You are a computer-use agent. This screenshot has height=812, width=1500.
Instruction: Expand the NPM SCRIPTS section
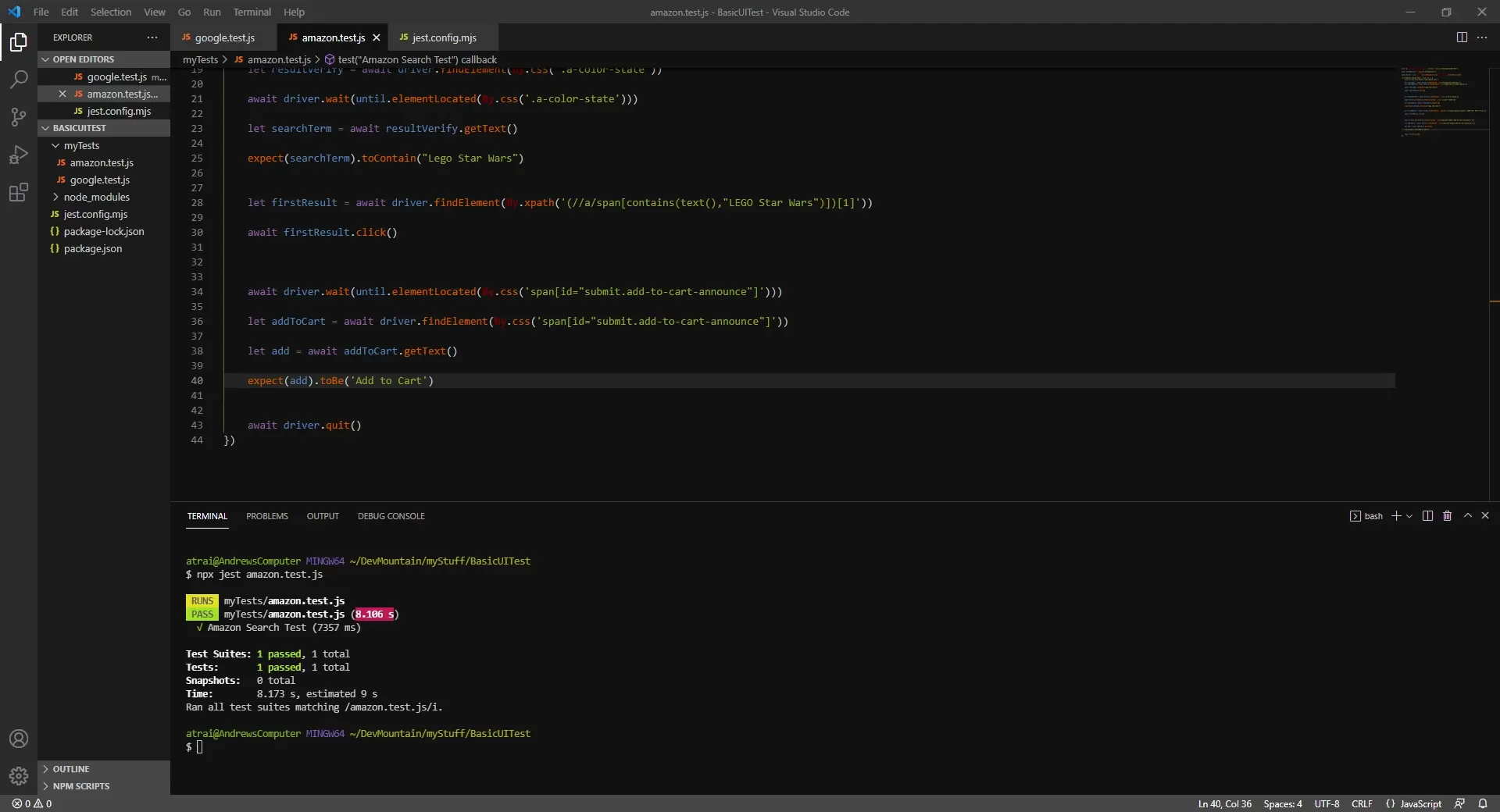(103, 786)
